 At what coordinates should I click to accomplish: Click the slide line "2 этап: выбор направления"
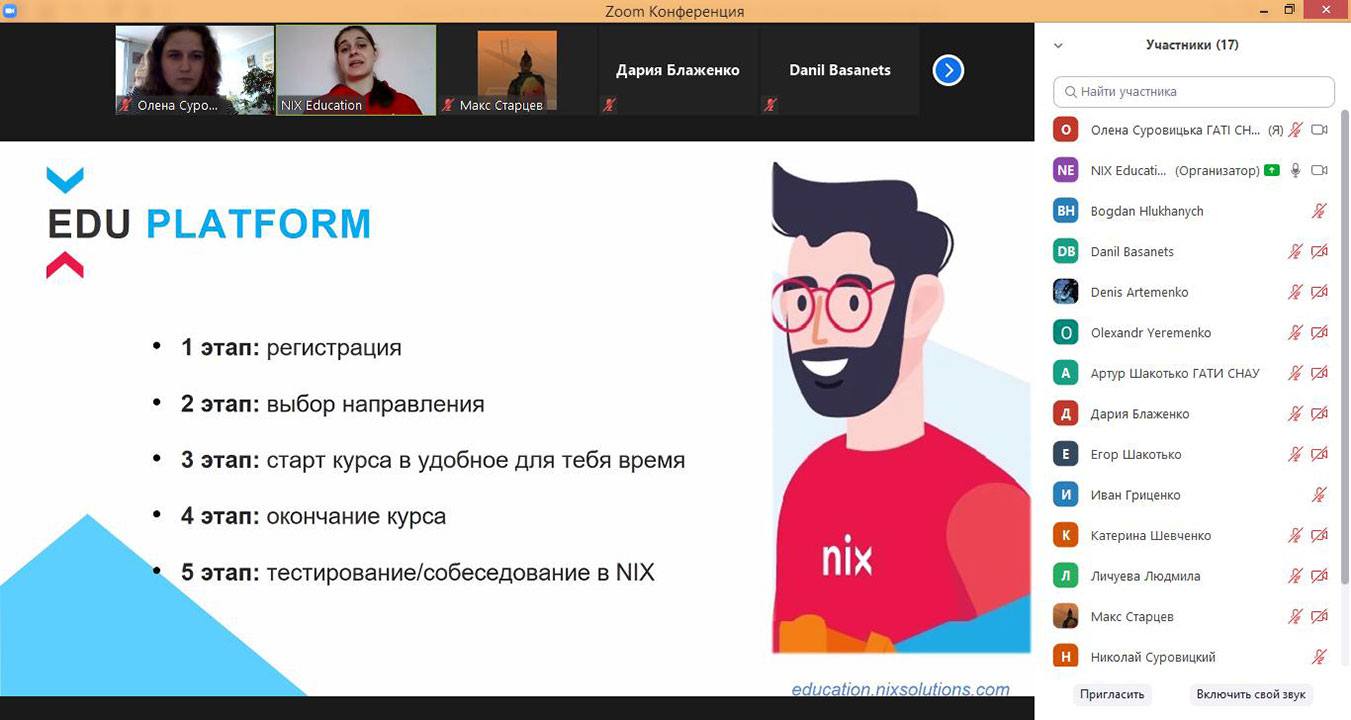tap(332, 404)
